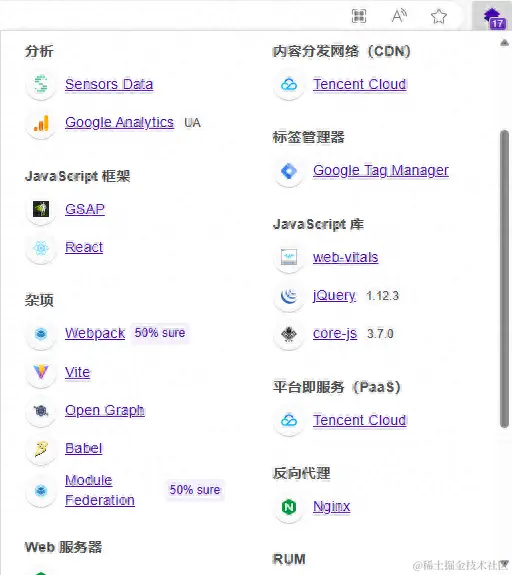Click the web-vitals icon
This screenshot has width=512, height=575.
coord(289,257)
